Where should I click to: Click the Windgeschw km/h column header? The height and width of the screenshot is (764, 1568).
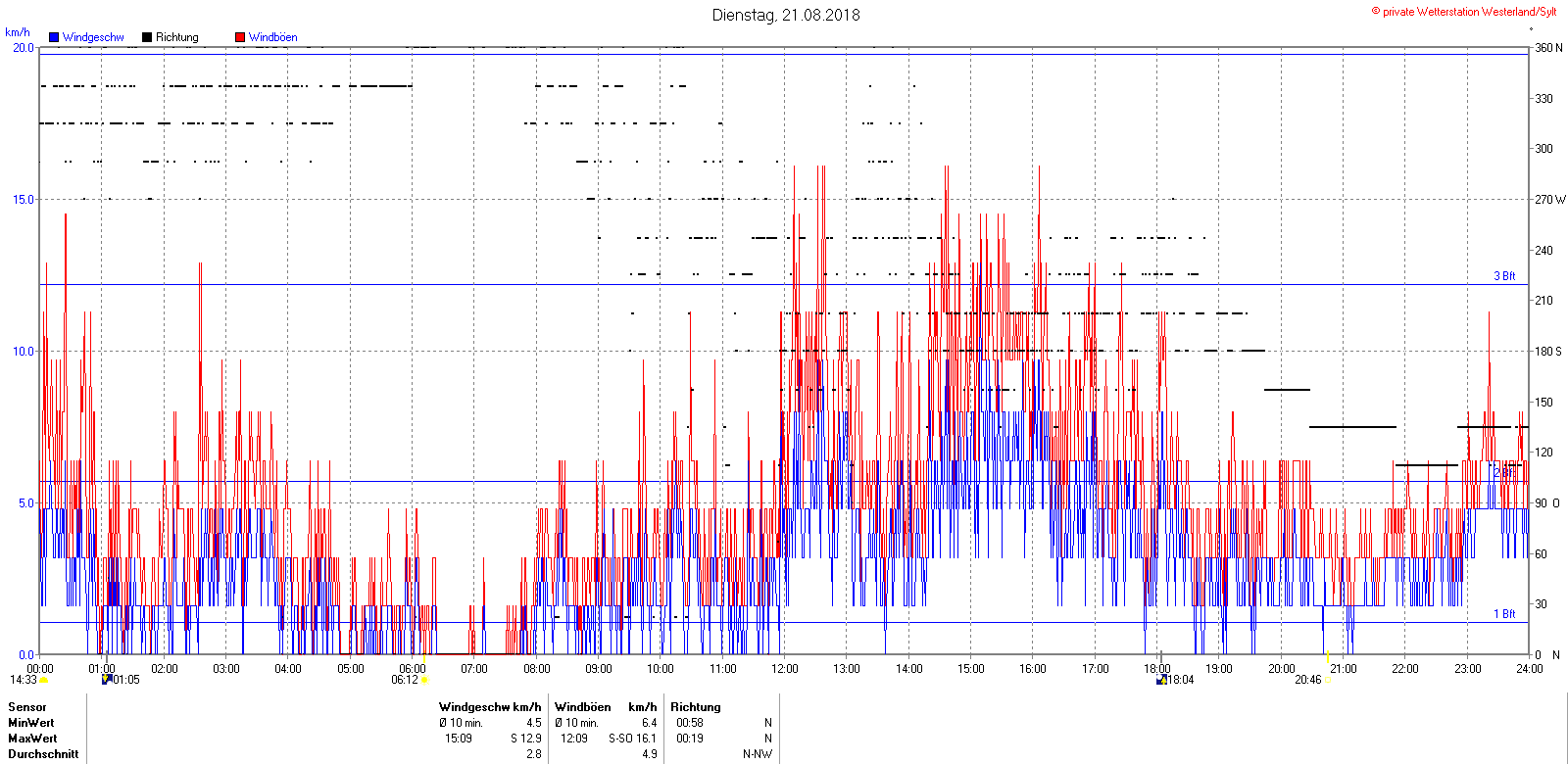point(490,707)
